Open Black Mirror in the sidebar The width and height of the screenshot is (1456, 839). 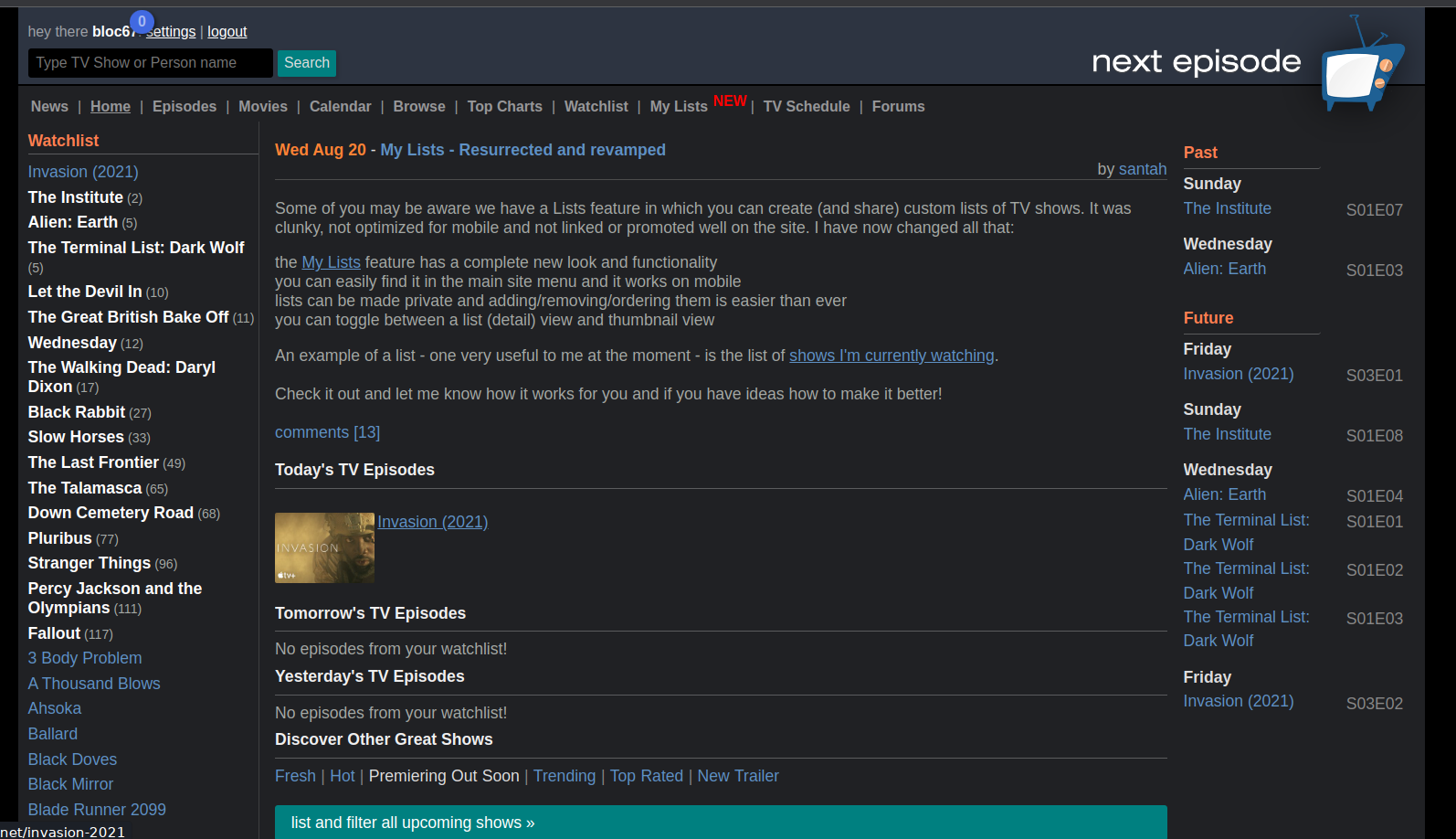click(x=70, y=784)
